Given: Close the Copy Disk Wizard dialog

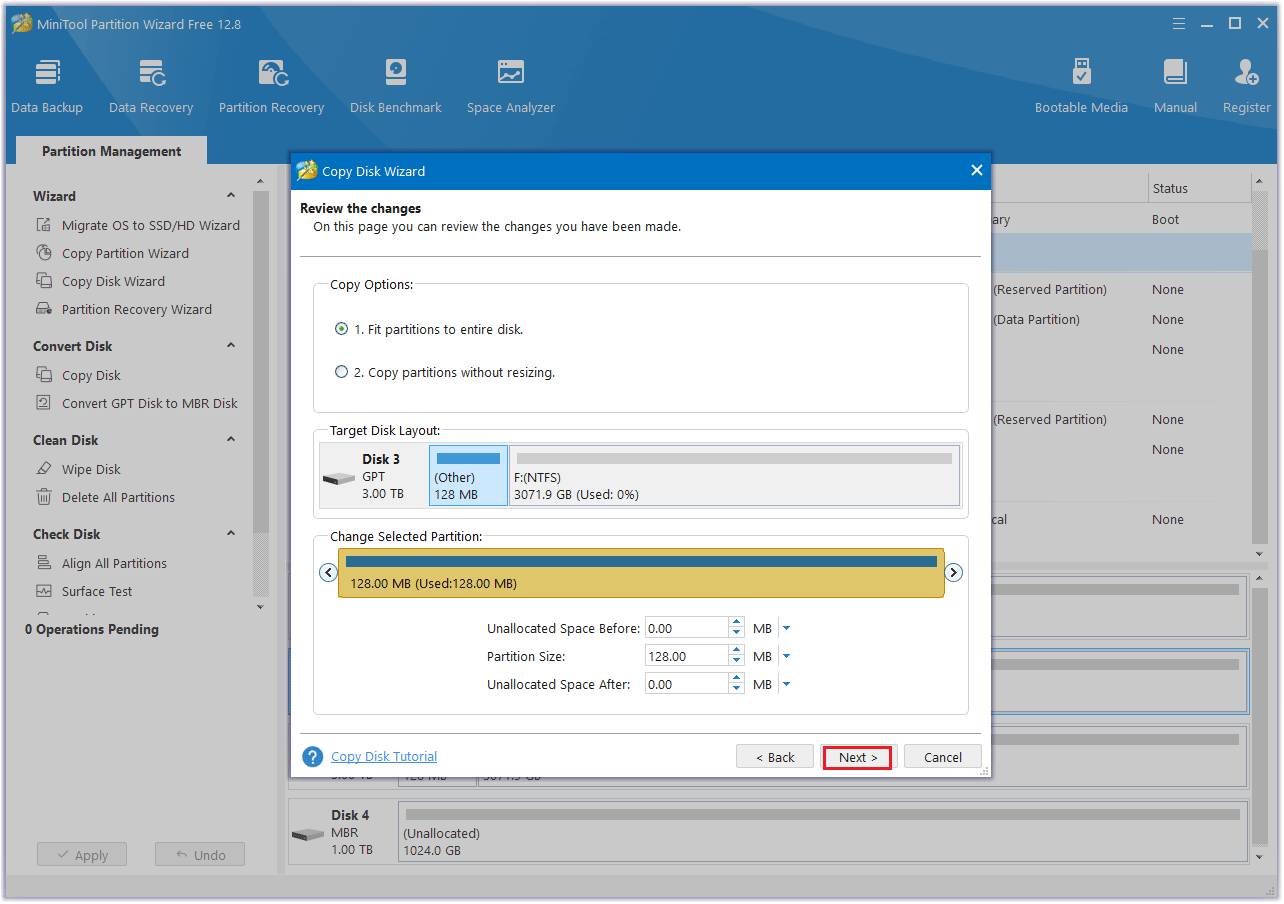Looking at the screenshot, I should point(977,171).
